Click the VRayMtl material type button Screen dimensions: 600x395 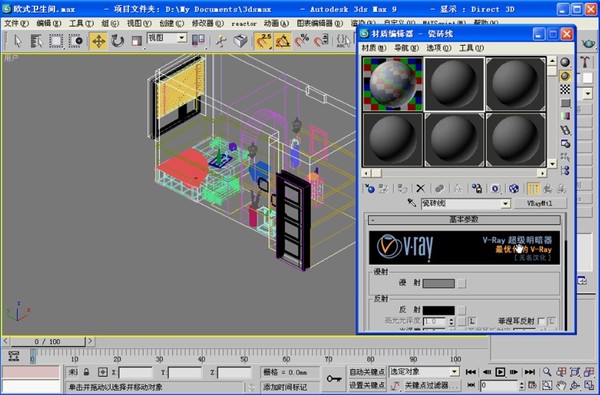click(x=540, y=203)
